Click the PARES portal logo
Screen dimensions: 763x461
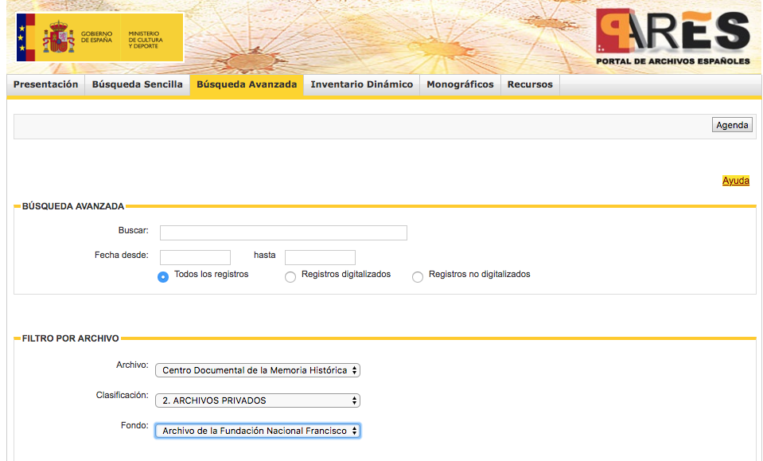[672, 37]
